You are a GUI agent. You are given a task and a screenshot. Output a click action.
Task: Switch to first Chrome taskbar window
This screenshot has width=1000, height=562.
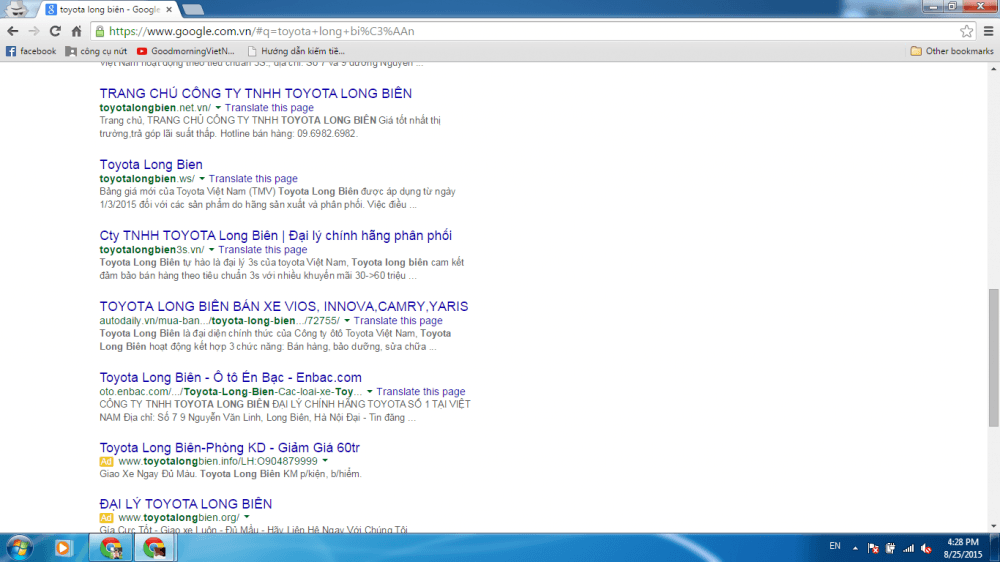pos(111,547)
